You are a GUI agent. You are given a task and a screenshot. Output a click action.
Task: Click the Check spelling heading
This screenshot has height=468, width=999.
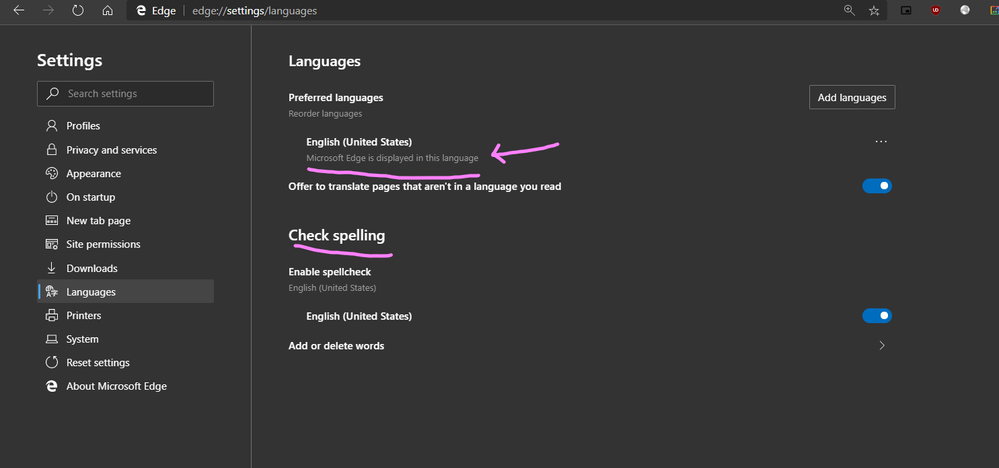point(336,236)
